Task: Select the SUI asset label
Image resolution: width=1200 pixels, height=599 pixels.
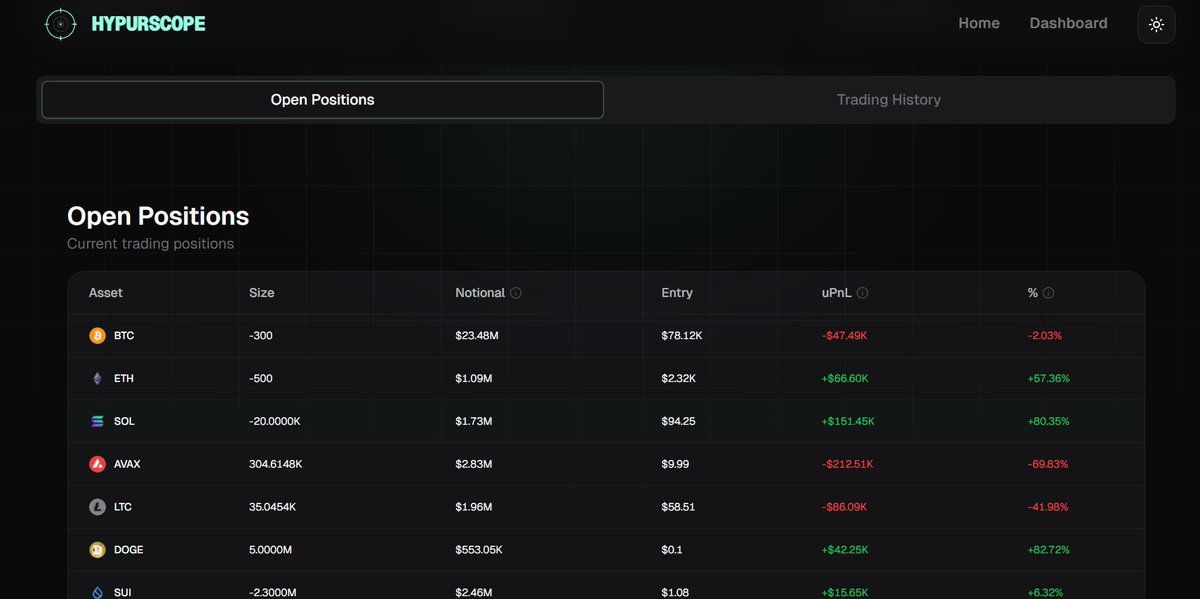Action: coord(123,592)
